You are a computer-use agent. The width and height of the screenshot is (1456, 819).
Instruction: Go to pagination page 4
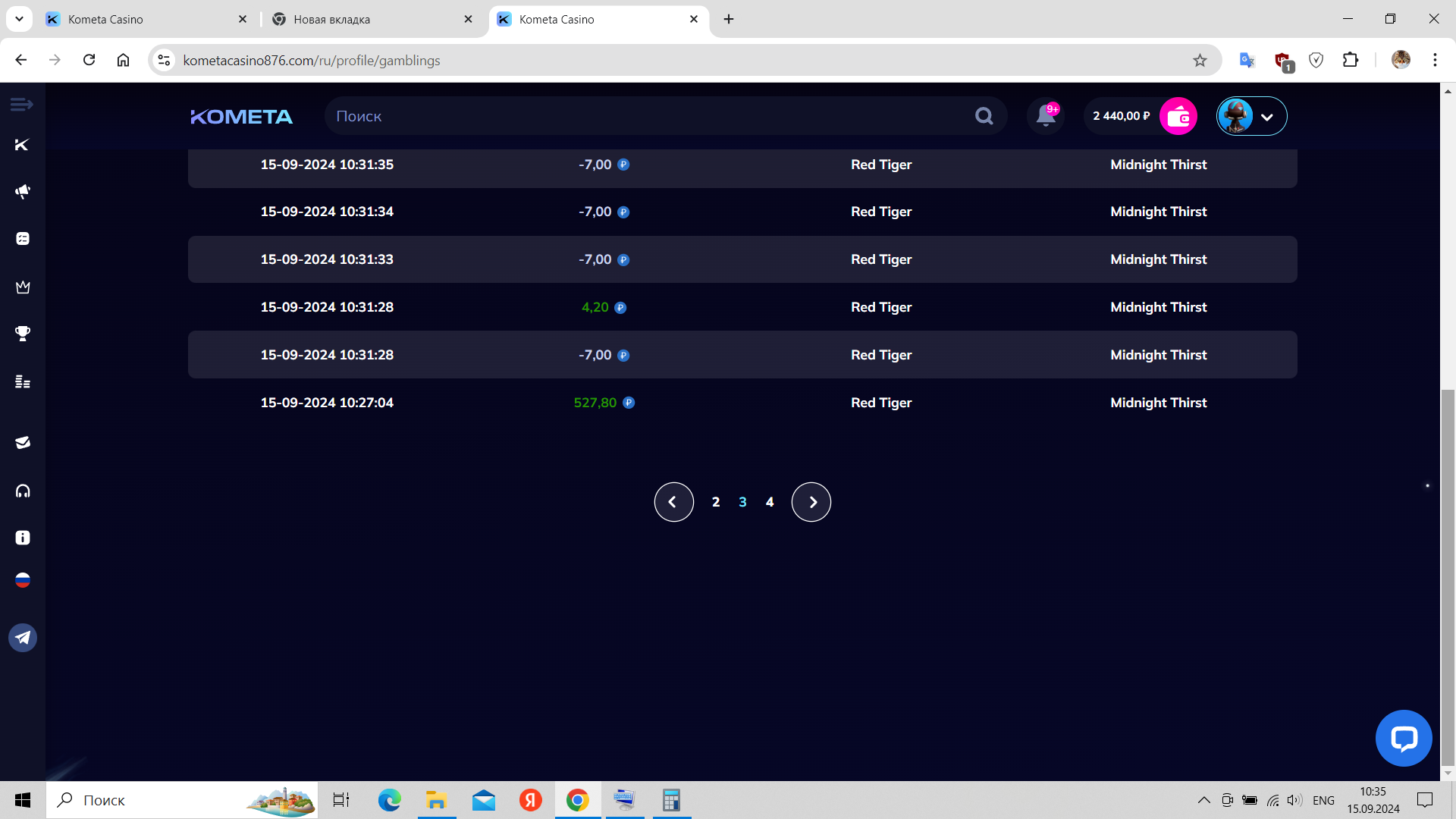(x=770, y=502)
